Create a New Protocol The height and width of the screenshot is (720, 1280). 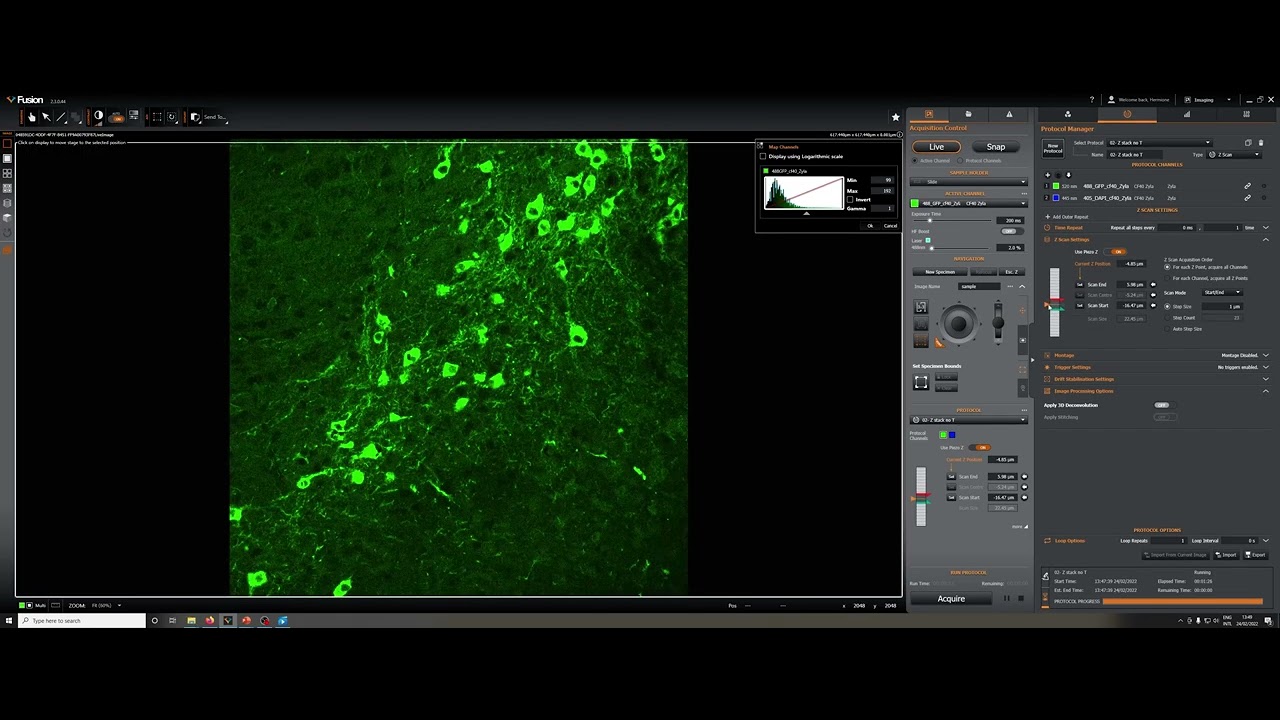[x=1053, y=148]
